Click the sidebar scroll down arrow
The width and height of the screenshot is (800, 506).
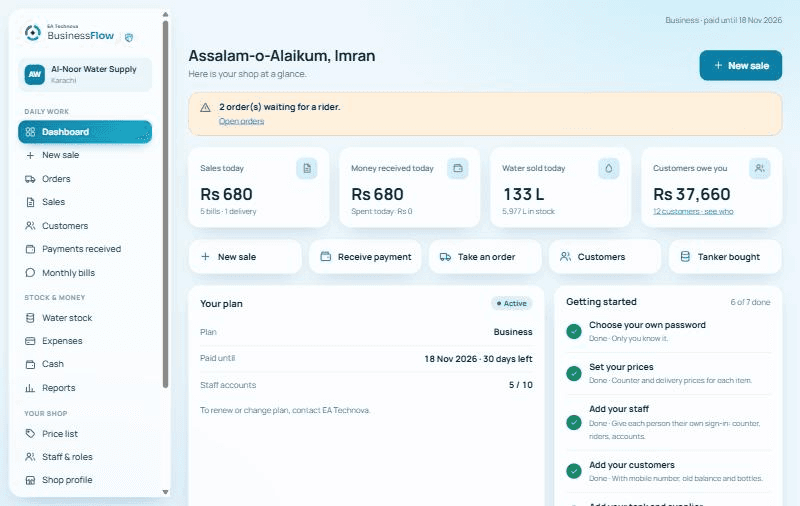click(x=165, y=492)
